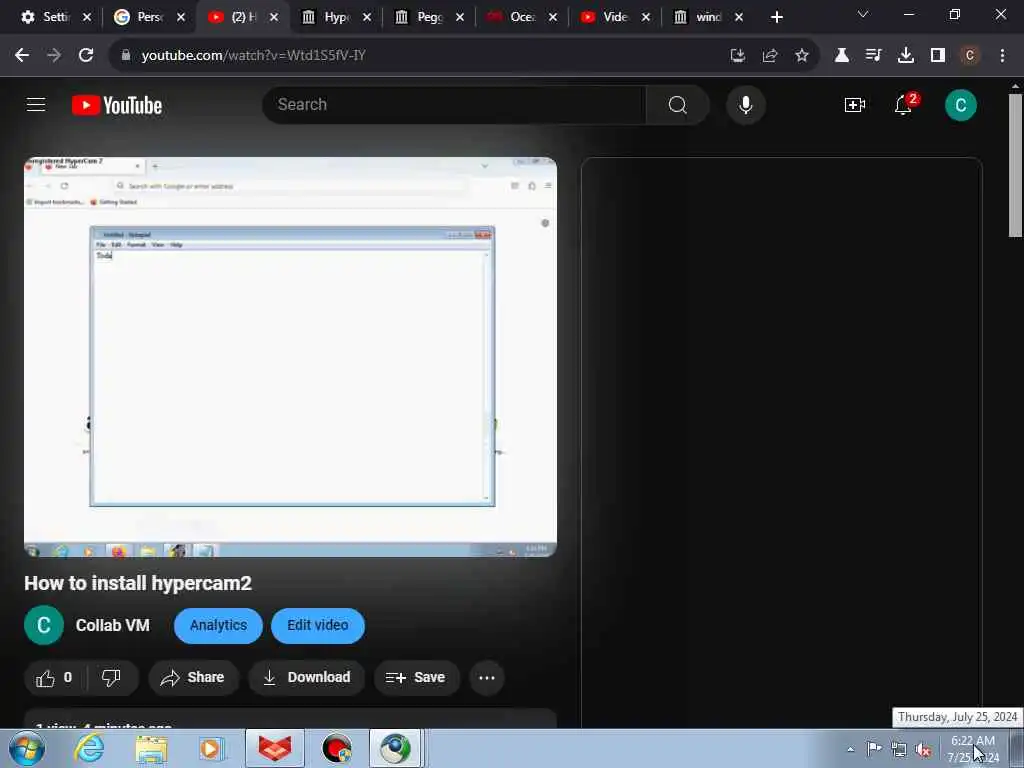The height and width of the screenshot is (768, 1024).
Task: Open the HyperCam recorder taskbar icon
Action: (x=337, y=749)
